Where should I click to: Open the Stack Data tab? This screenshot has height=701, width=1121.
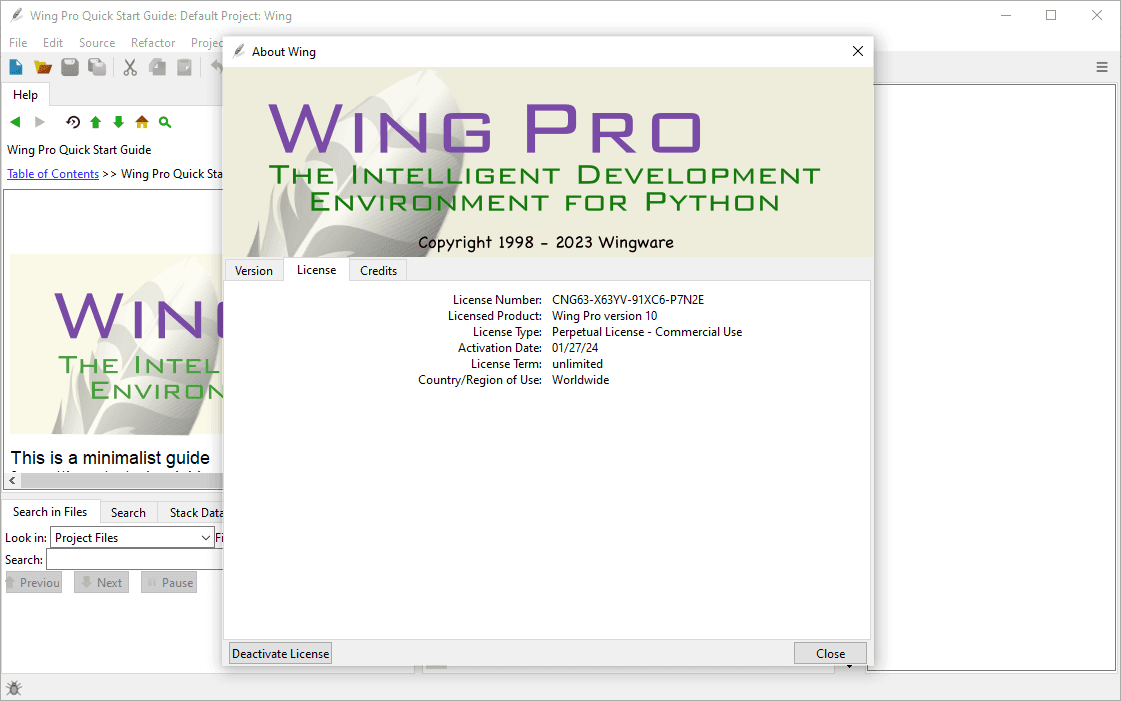(192, 513)
